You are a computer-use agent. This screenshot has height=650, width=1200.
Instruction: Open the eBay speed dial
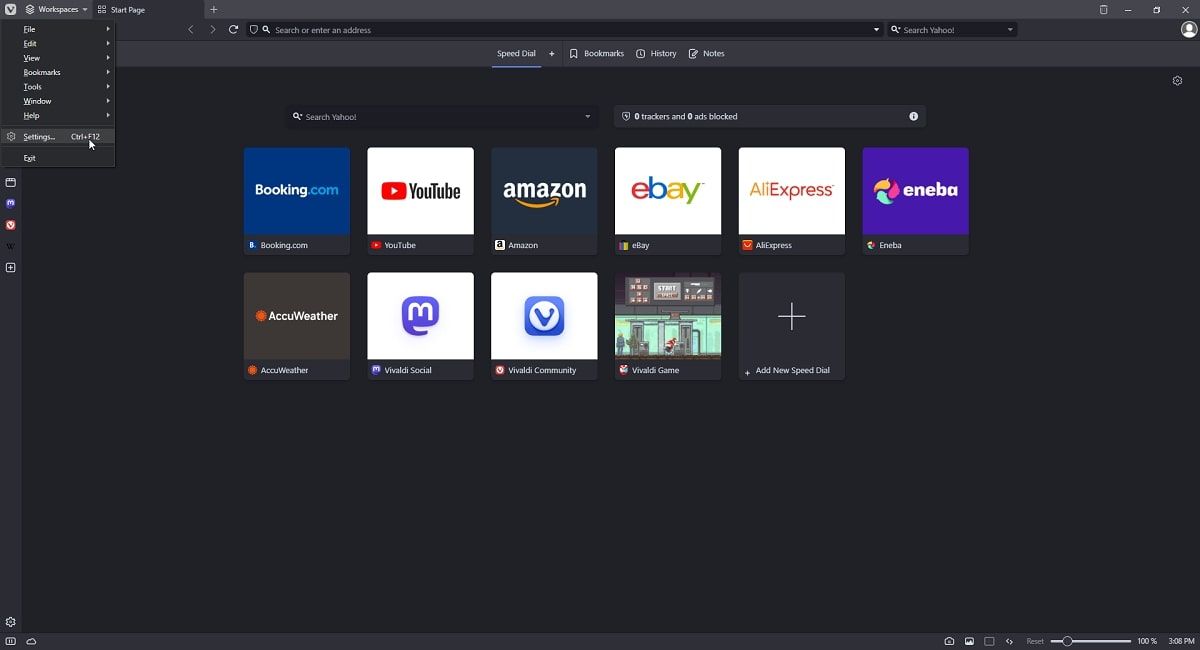coord(668,201)
